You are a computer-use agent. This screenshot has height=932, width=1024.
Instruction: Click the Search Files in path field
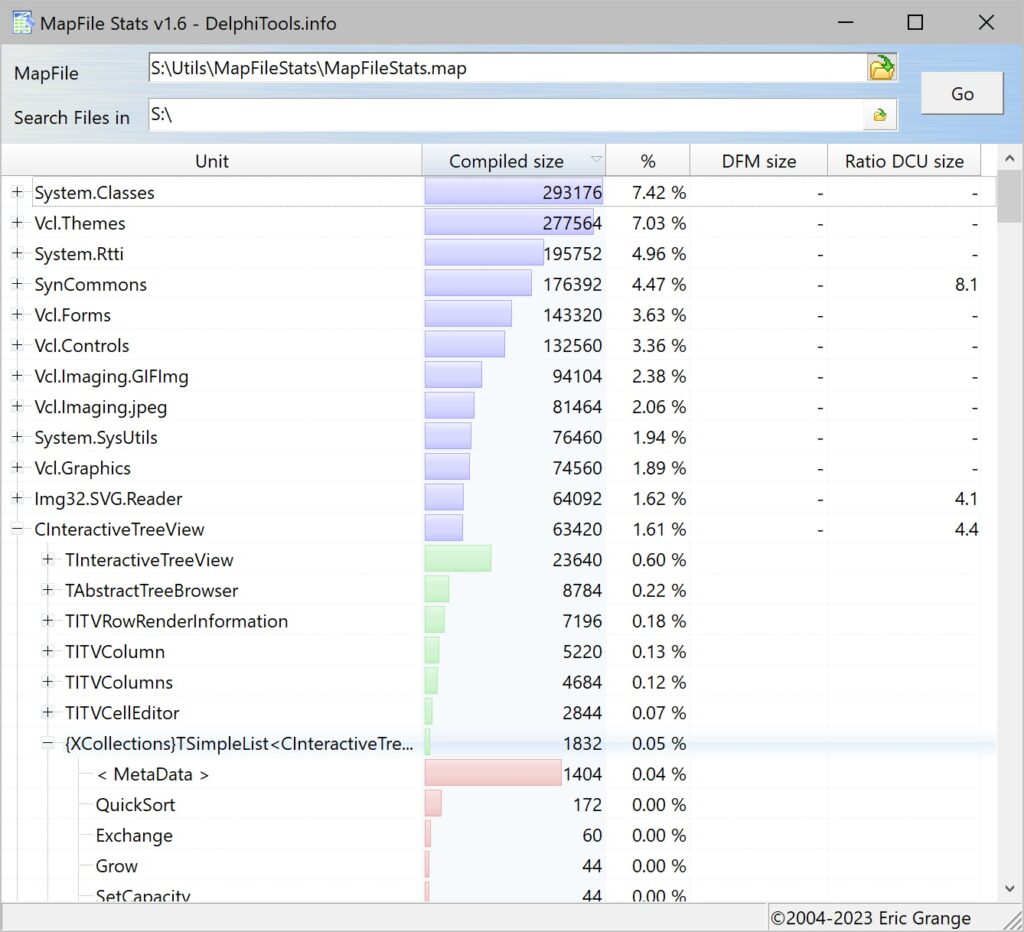[x=506, y=115]
